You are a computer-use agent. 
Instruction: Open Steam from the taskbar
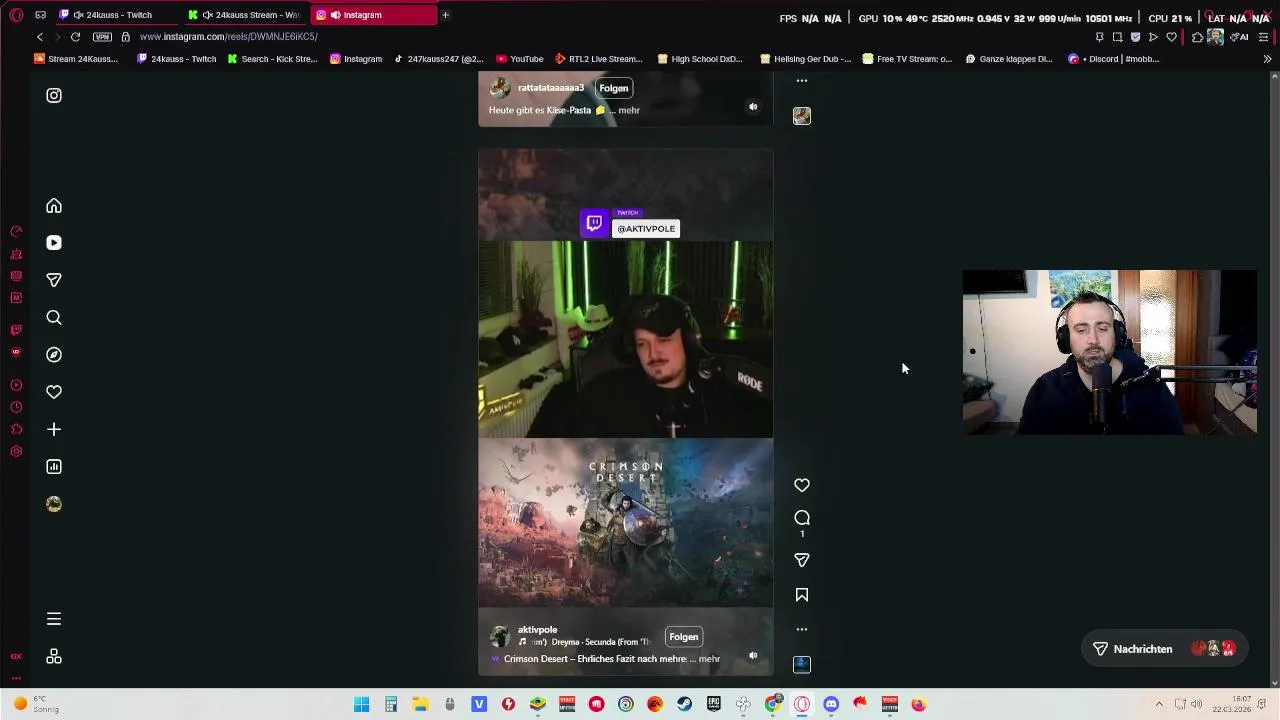pos(684,705)
